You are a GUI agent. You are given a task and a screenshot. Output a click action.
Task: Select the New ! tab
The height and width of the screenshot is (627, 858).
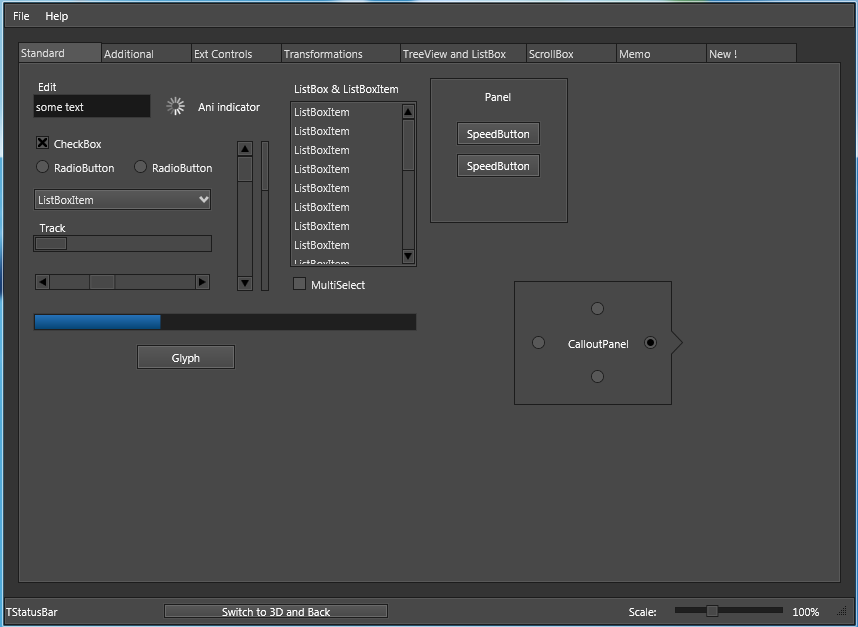tap(751, 54)
